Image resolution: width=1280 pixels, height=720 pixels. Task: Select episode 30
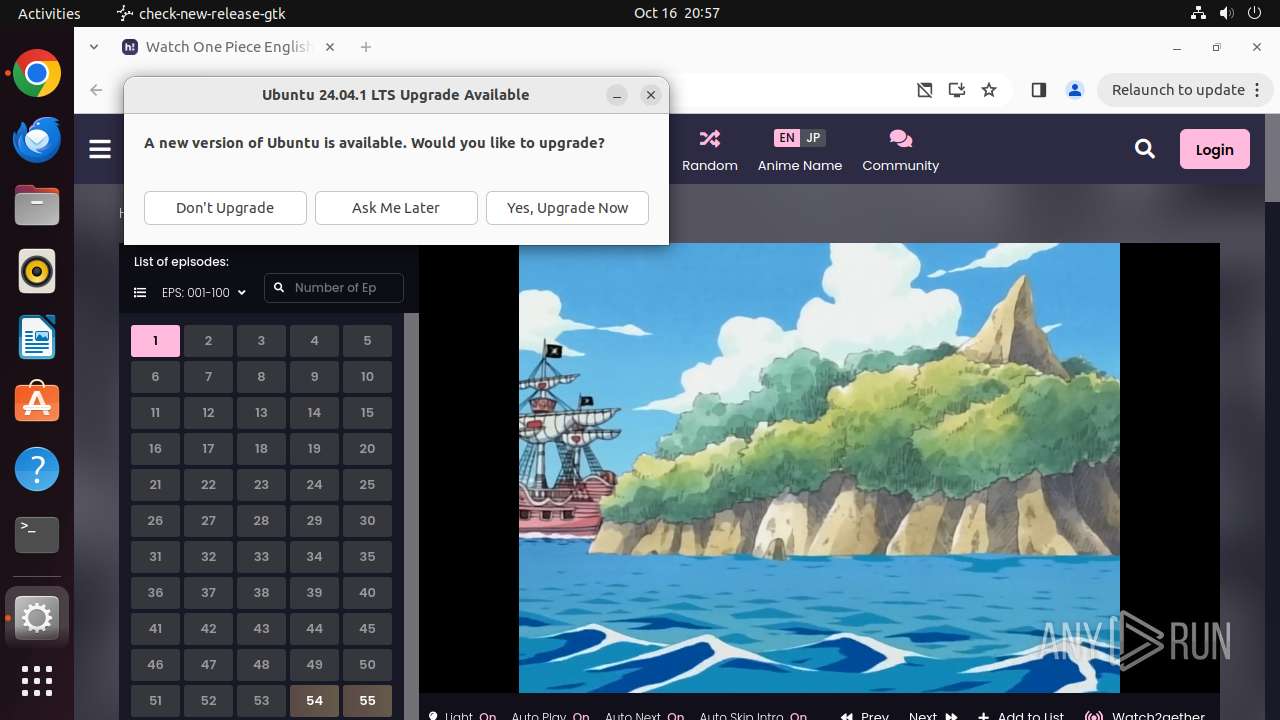click(x=367, y=521)
